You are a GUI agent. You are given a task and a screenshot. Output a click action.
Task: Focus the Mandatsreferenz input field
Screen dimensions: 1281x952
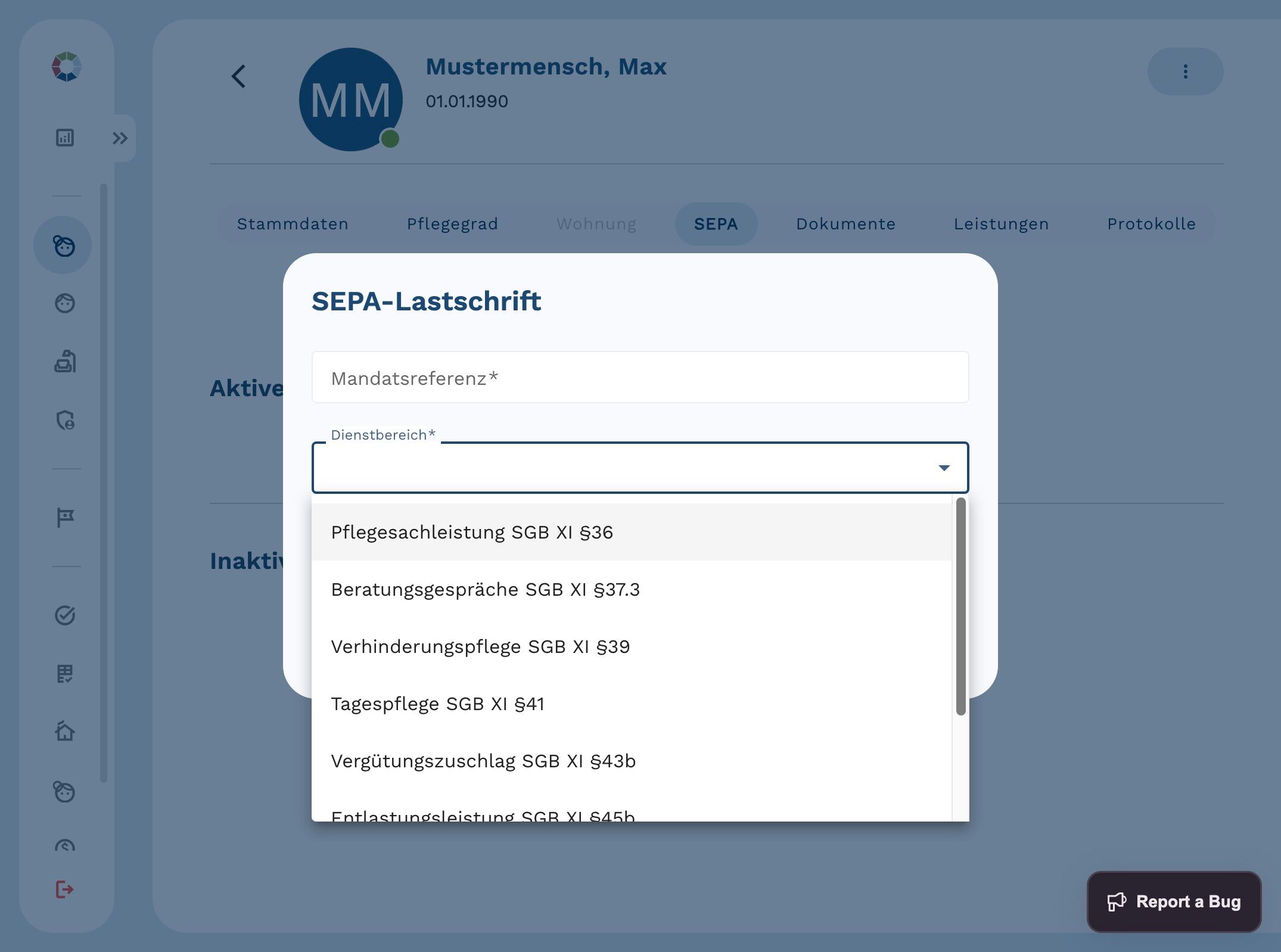(x=640, y=378)
